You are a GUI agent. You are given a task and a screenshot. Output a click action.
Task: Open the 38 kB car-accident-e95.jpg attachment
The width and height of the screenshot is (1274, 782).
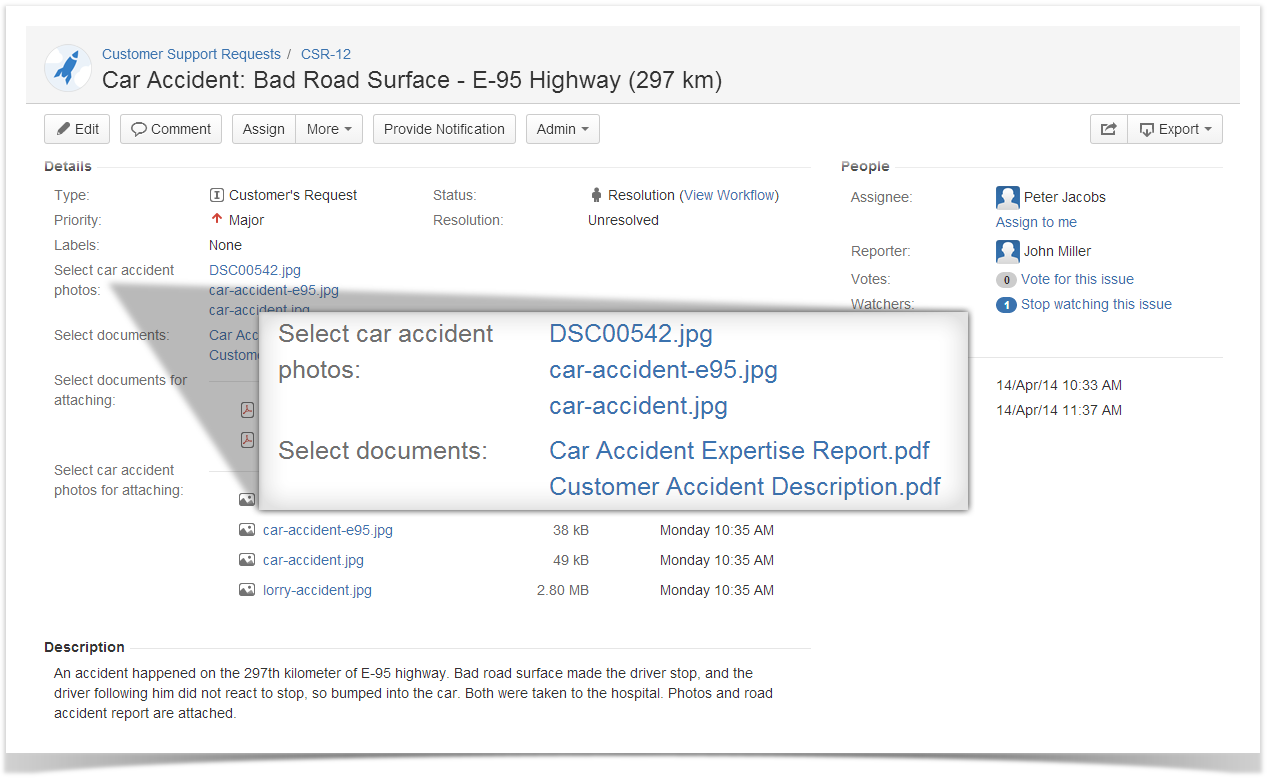point(328,530)
